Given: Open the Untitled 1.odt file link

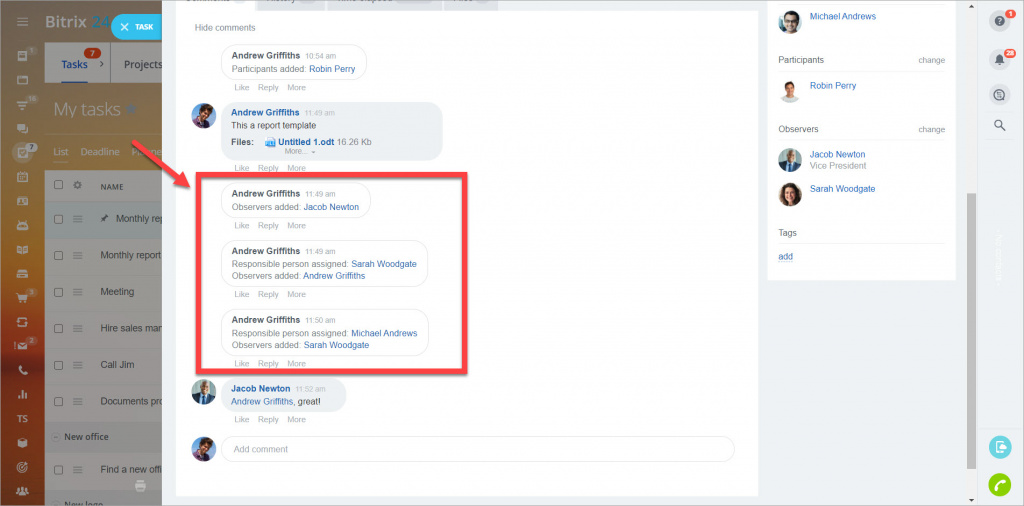Looking at the screenshot, I should click(306, 142).
